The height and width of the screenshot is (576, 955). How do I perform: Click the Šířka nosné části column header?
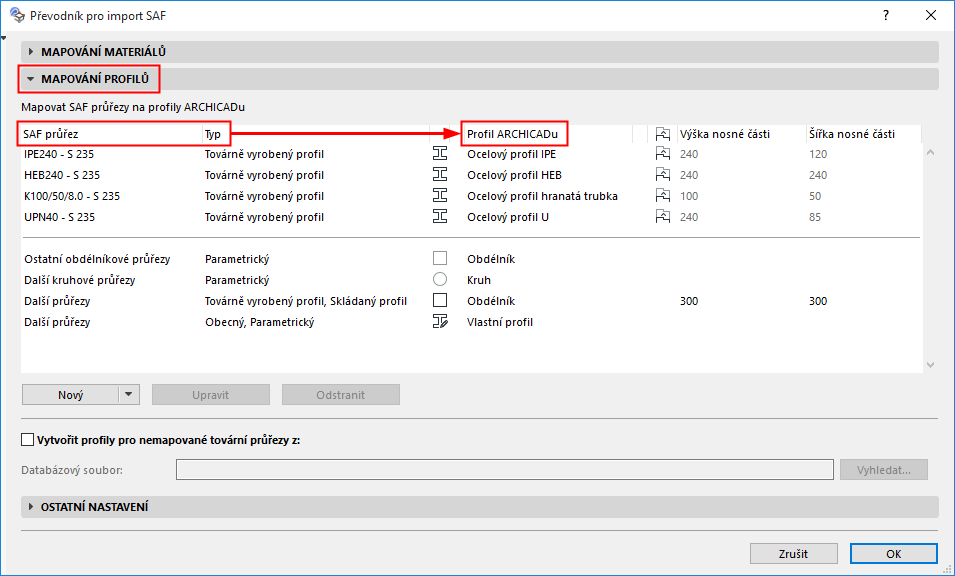click(x=851, y=134)
